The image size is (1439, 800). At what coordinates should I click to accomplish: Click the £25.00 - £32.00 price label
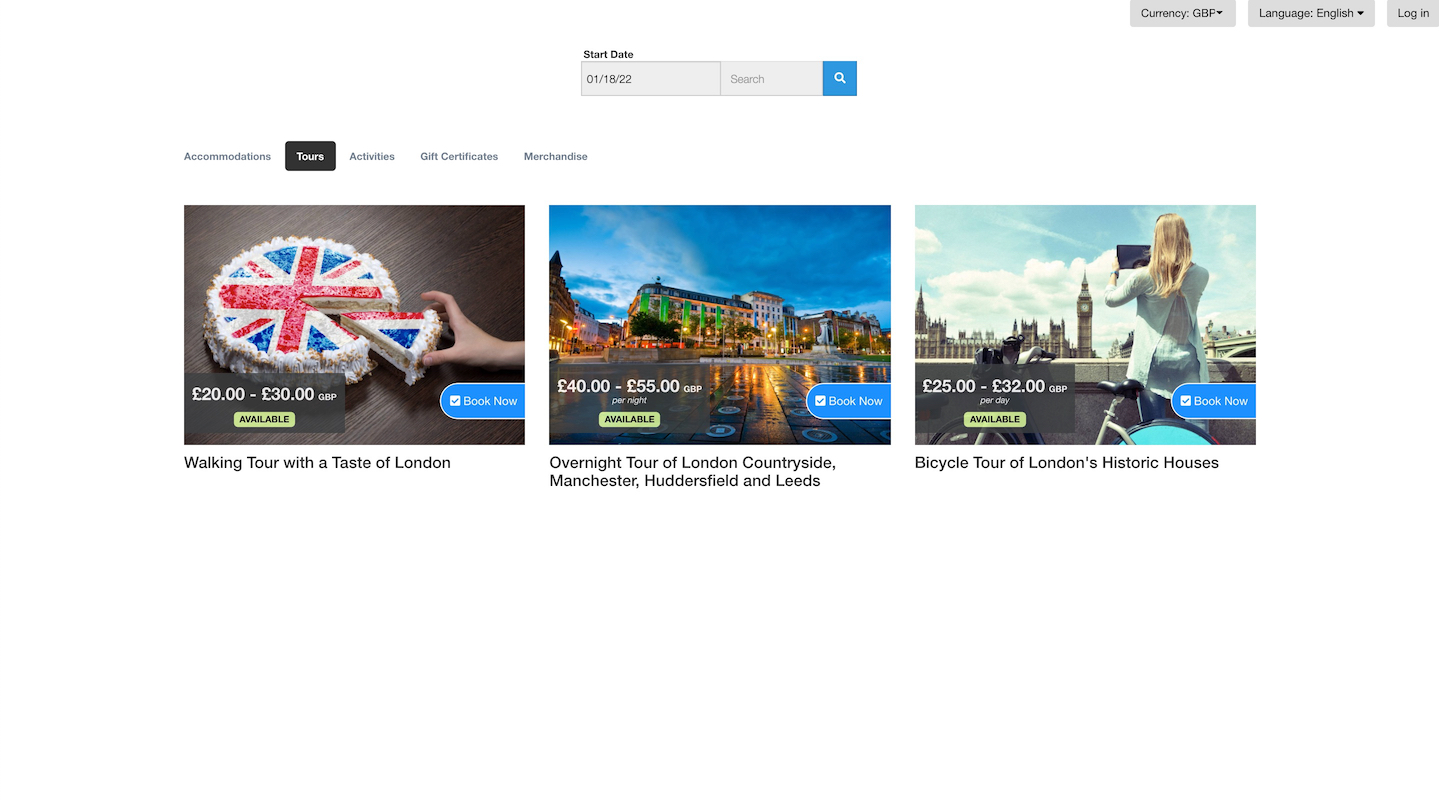(995, 386)
